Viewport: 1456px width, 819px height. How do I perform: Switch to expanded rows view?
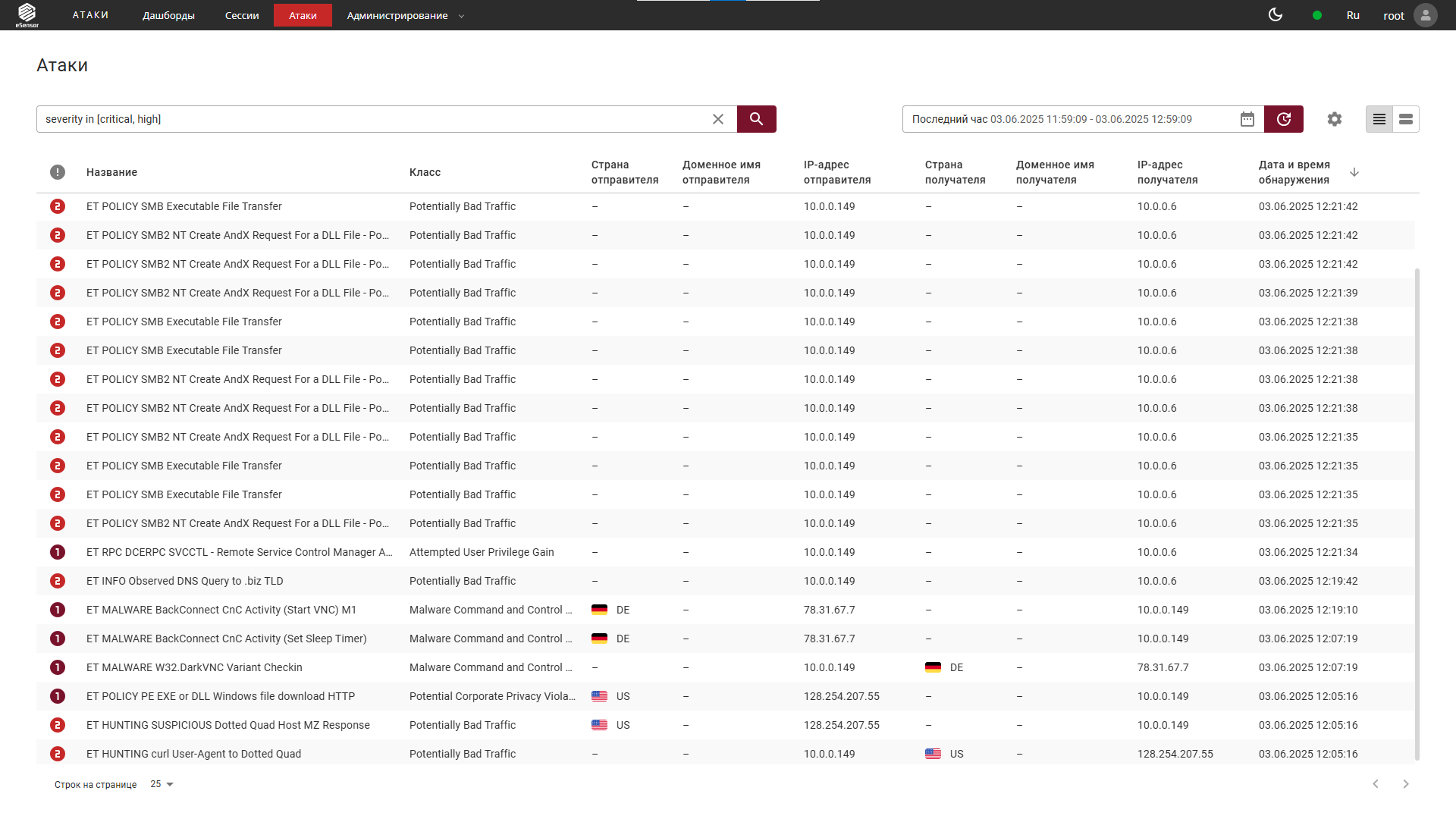pos(1406,119)
